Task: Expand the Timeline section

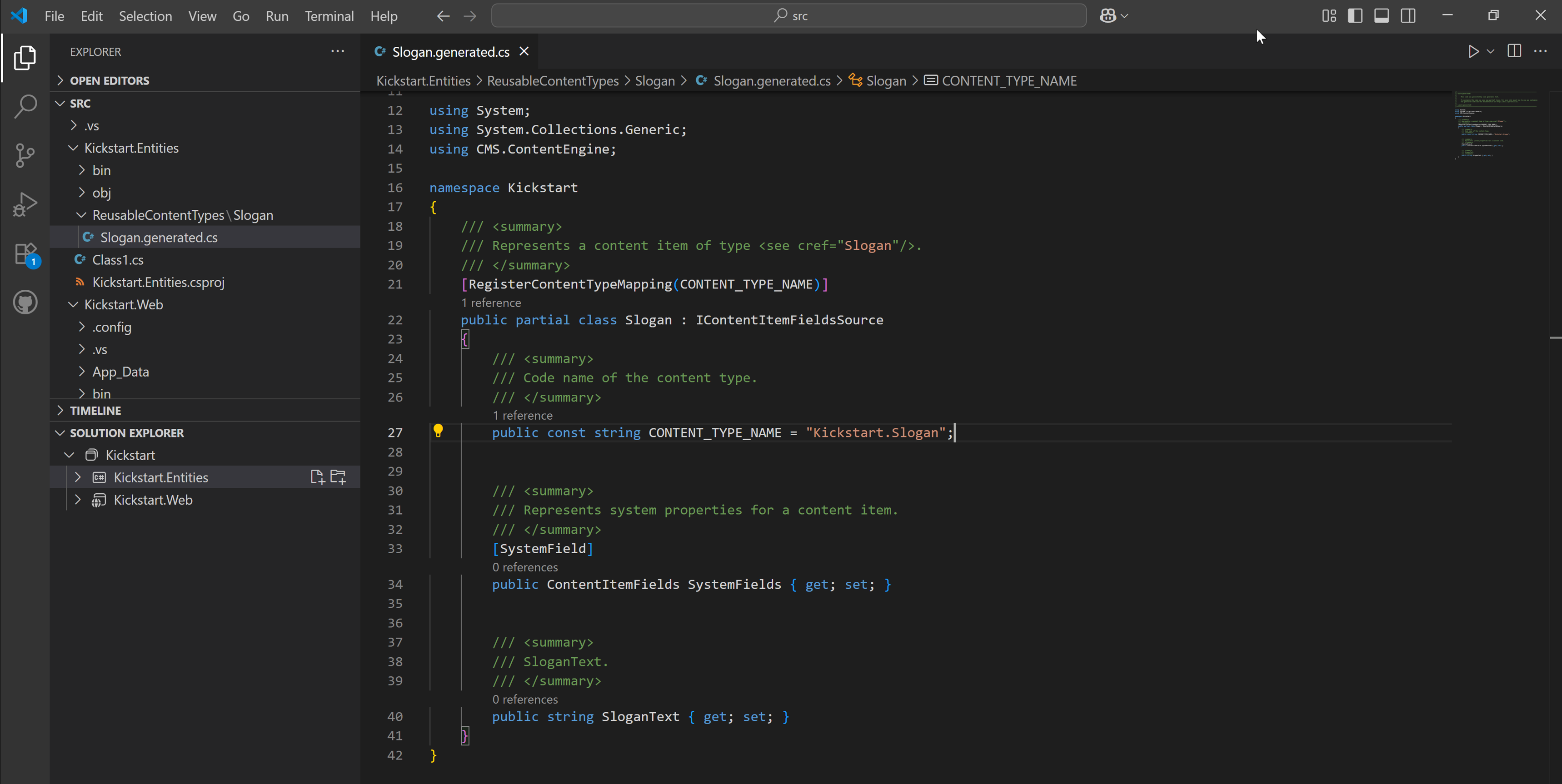Action: point(205,411)
